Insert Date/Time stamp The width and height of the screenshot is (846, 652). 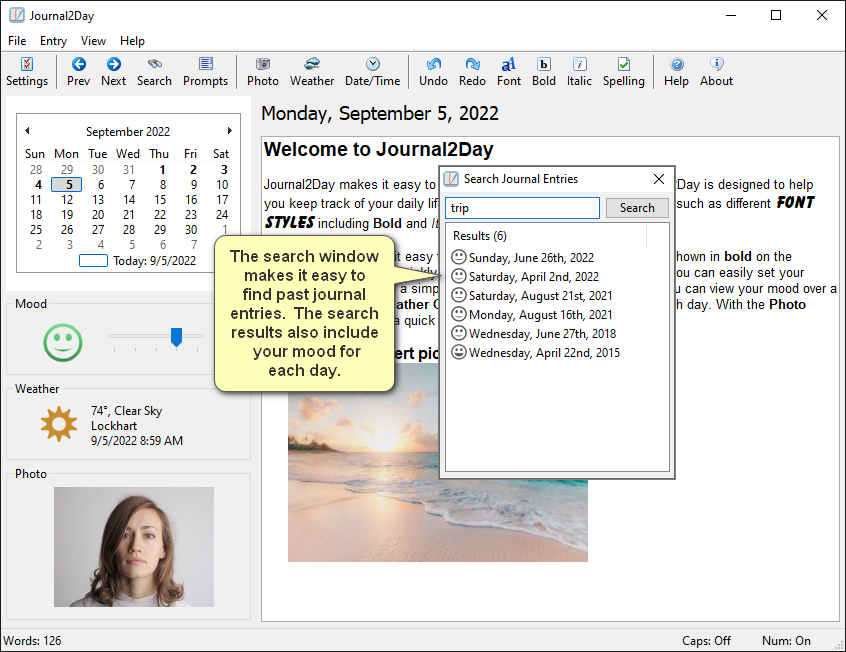373,72
